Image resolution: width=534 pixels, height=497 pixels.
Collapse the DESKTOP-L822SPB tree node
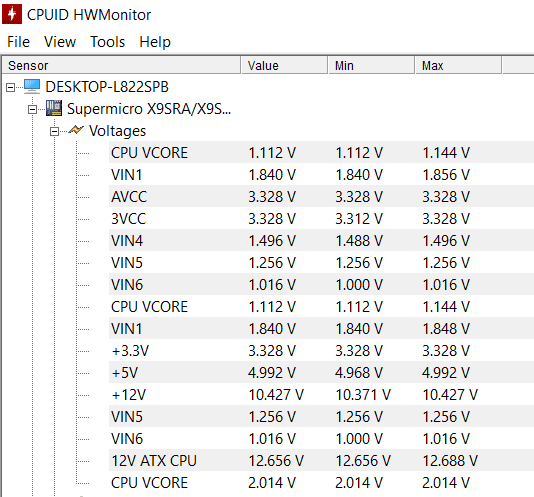[11, 88]
